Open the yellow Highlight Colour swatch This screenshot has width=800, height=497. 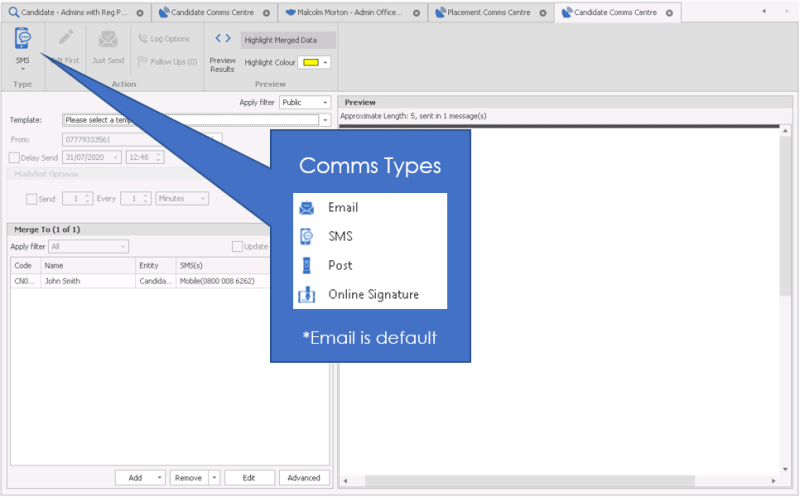(311, 62)
